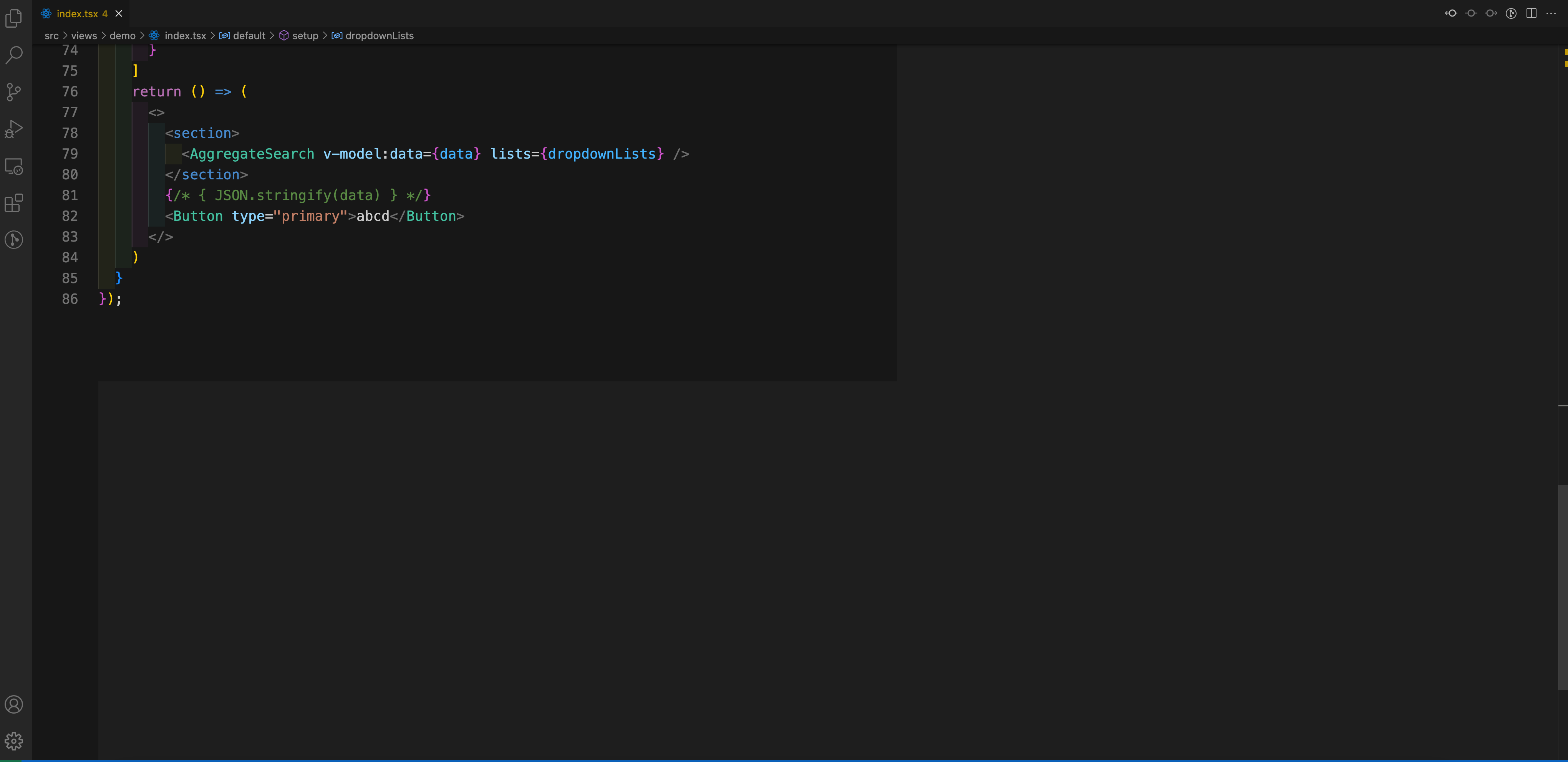The image size is (1568, 762).
Task: Open the demo breadcrumb dropdown
Action: [x=123, y=35]
